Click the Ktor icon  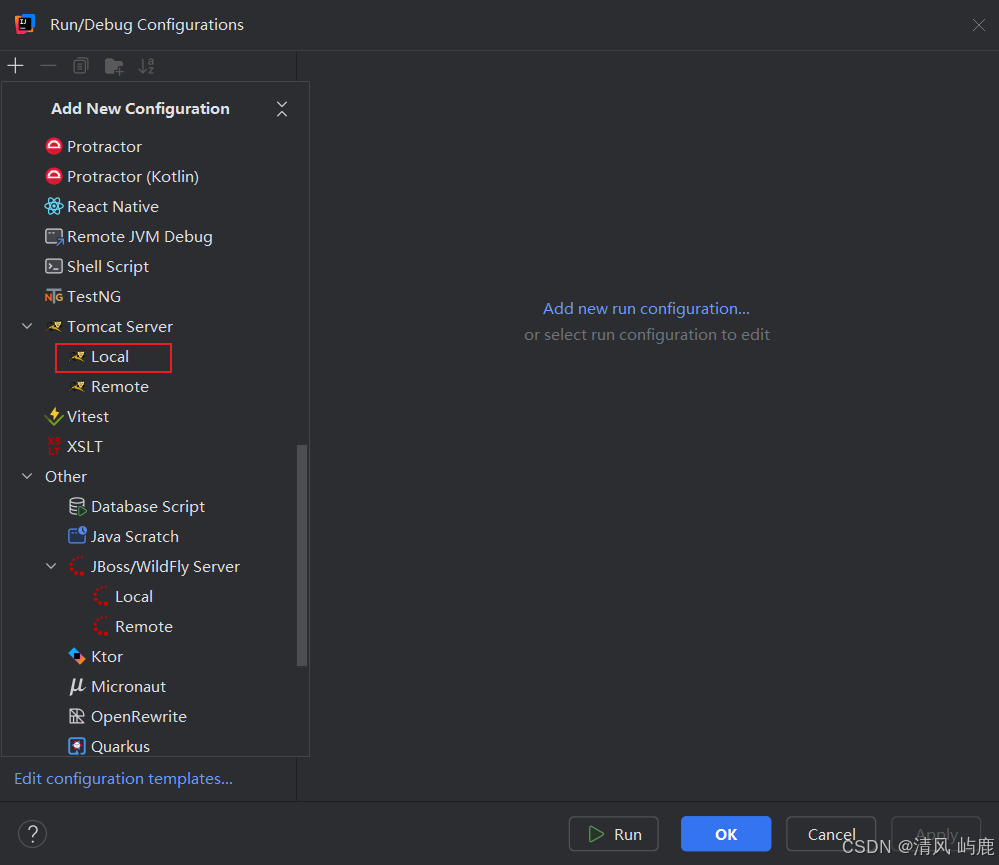pyautogui.click(x=77, y=656)
